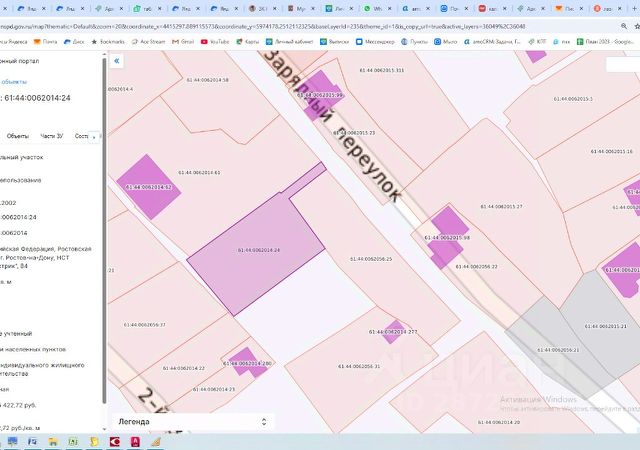Open red 'A' AutoCAD icon in taskbar
The height and width of the screenshot is (450, 640).
(135, 441)
